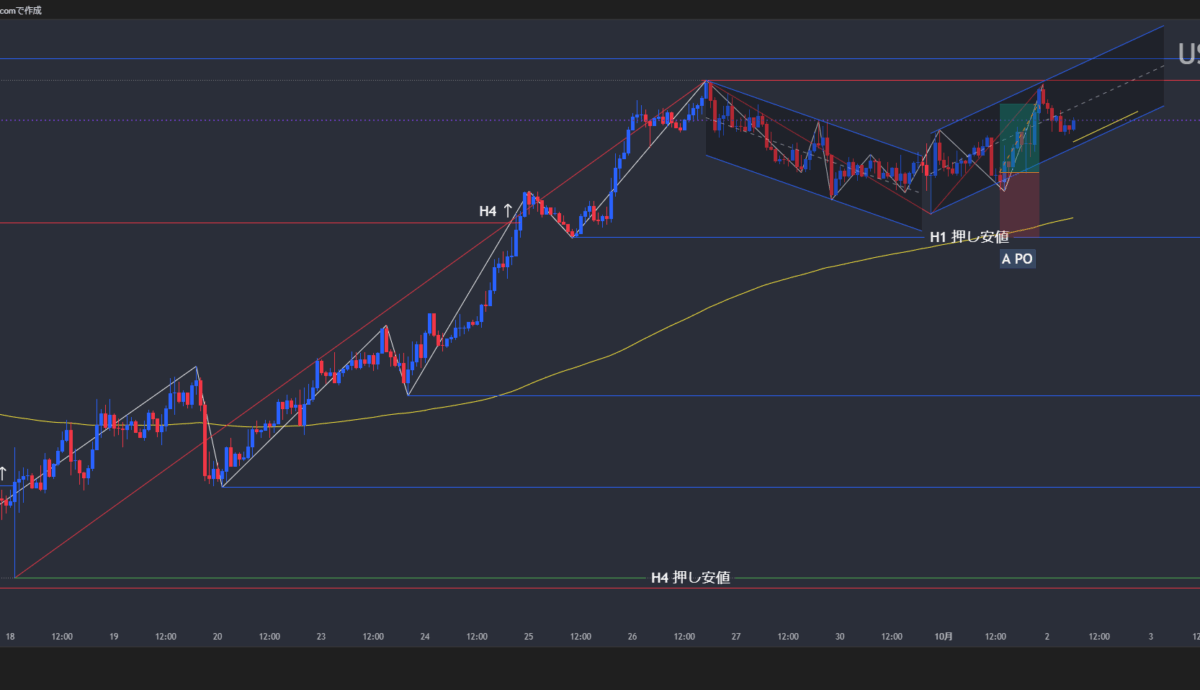Viewport: 1200px width, 690px height.
Task: Click the "18" date on time axis
Action: (x=10, y=636)
